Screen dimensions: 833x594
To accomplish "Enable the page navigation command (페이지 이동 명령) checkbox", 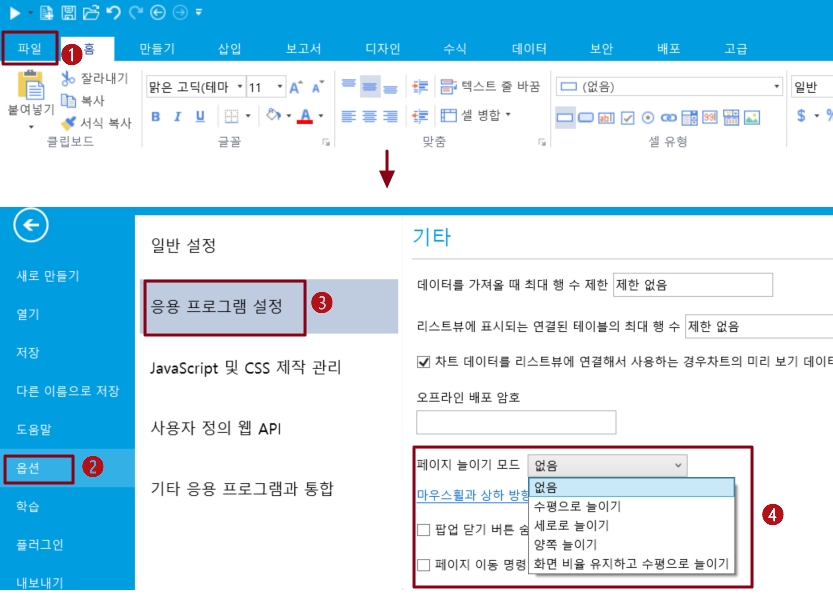I will (424, 565).
